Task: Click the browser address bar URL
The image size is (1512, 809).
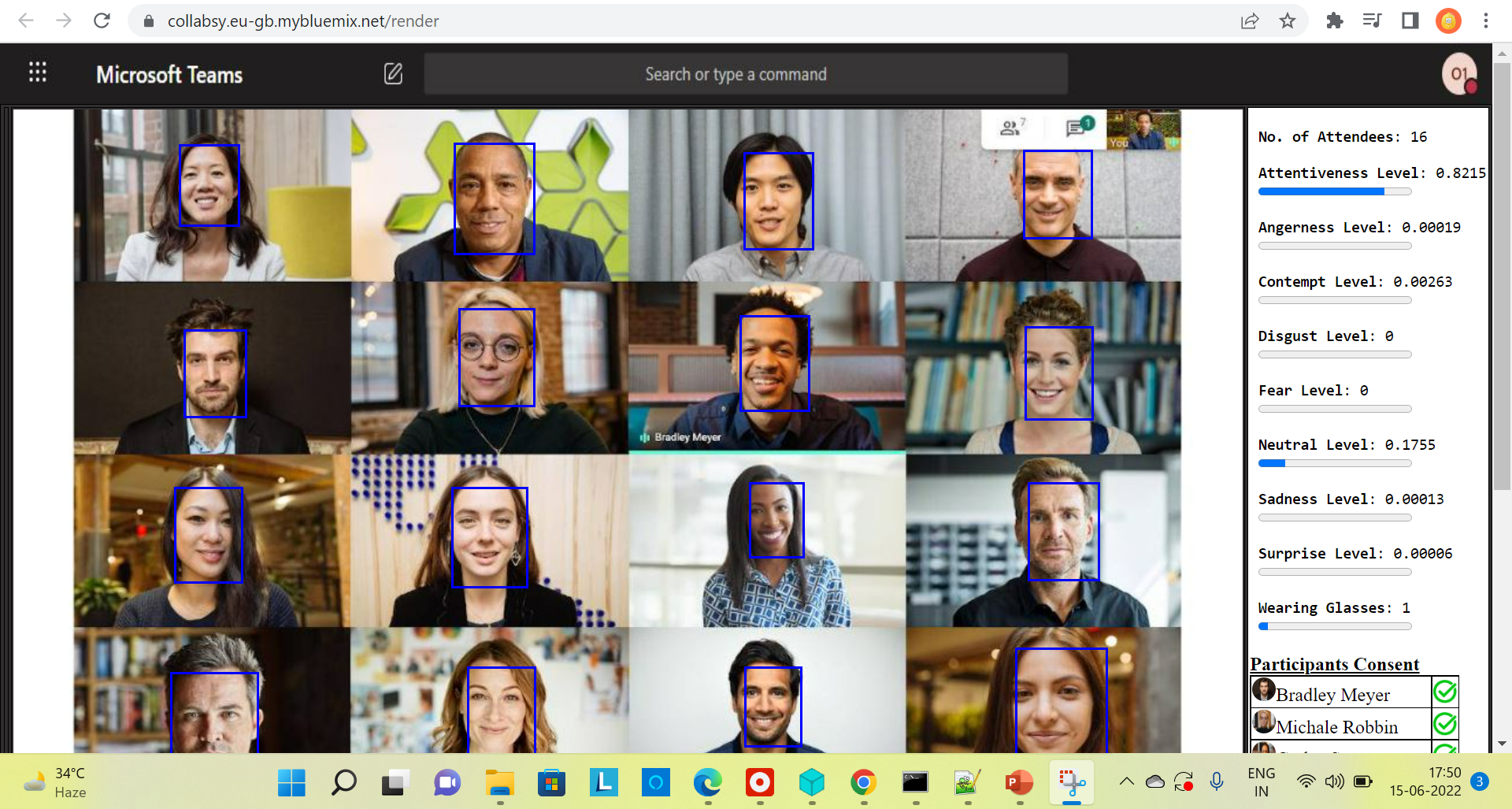Action: point(302,21)
